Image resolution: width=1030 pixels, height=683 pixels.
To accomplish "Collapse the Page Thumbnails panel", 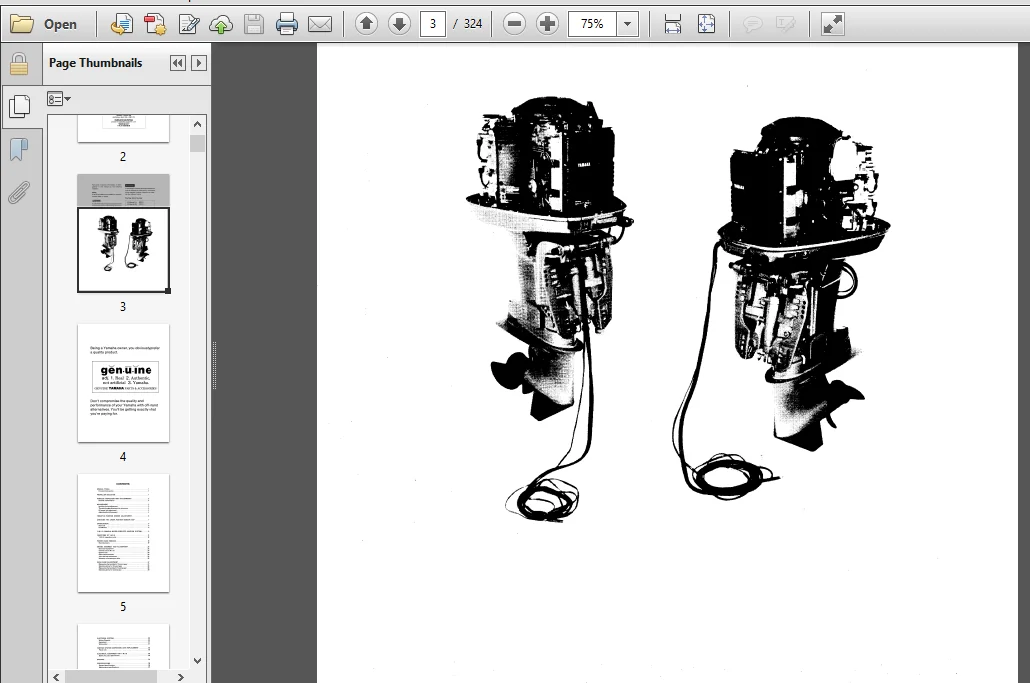I will (x=177, y=63).
